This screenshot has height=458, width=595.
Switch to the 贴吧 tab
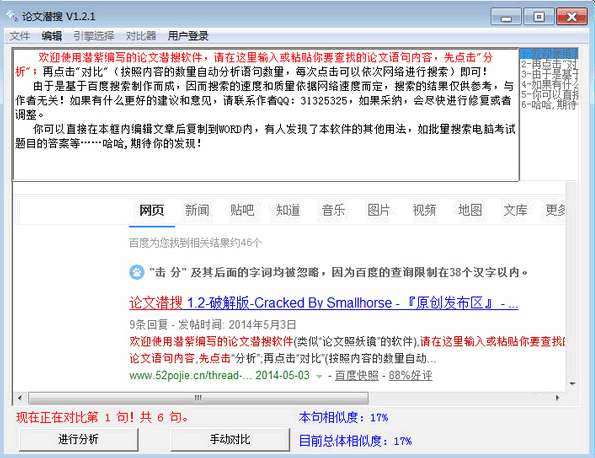[x=242, y=210]
